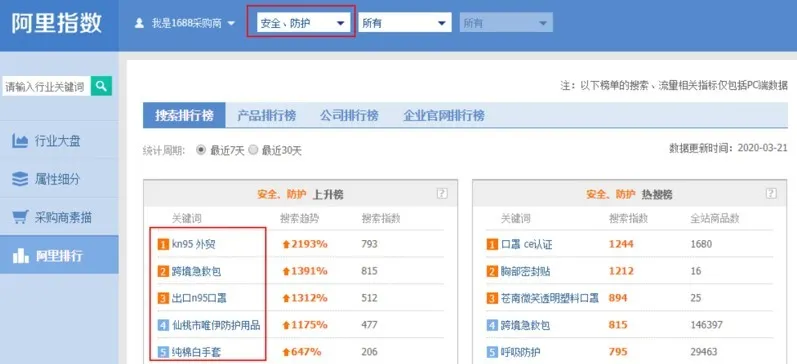Open the disabled third 所有 dropdown
This screenshot has width=797, height=364.
click(x=506, y=23)
